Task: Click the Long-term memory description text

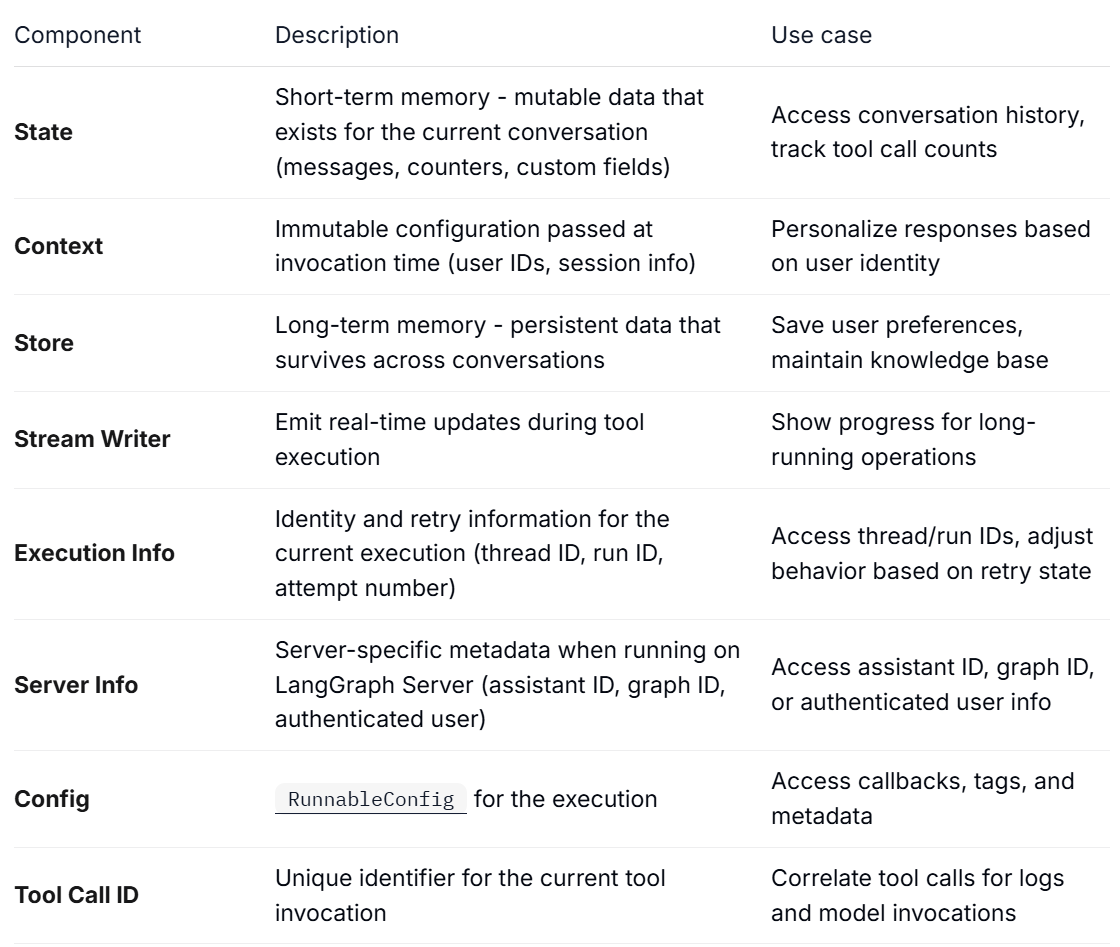Action: point(498,343)
